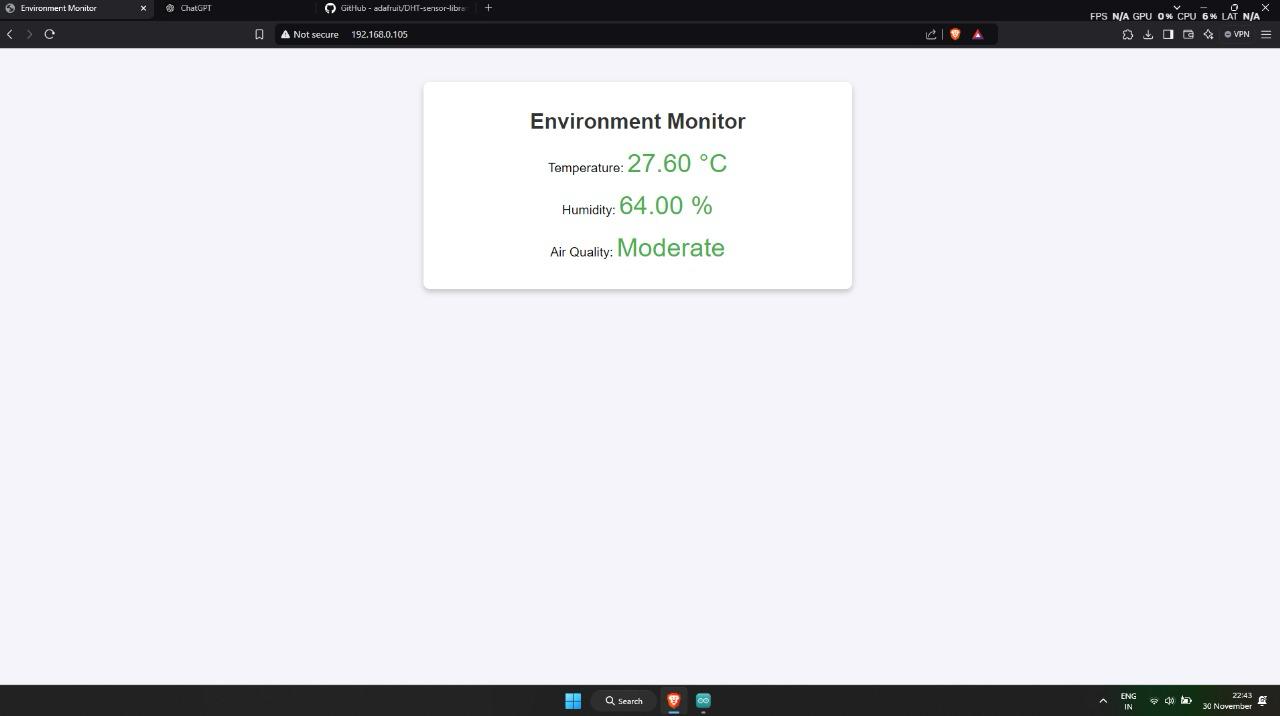1280x716 pixels.
Task: Toggle the sidebar panel button
Action: (x=1167, y=34)
